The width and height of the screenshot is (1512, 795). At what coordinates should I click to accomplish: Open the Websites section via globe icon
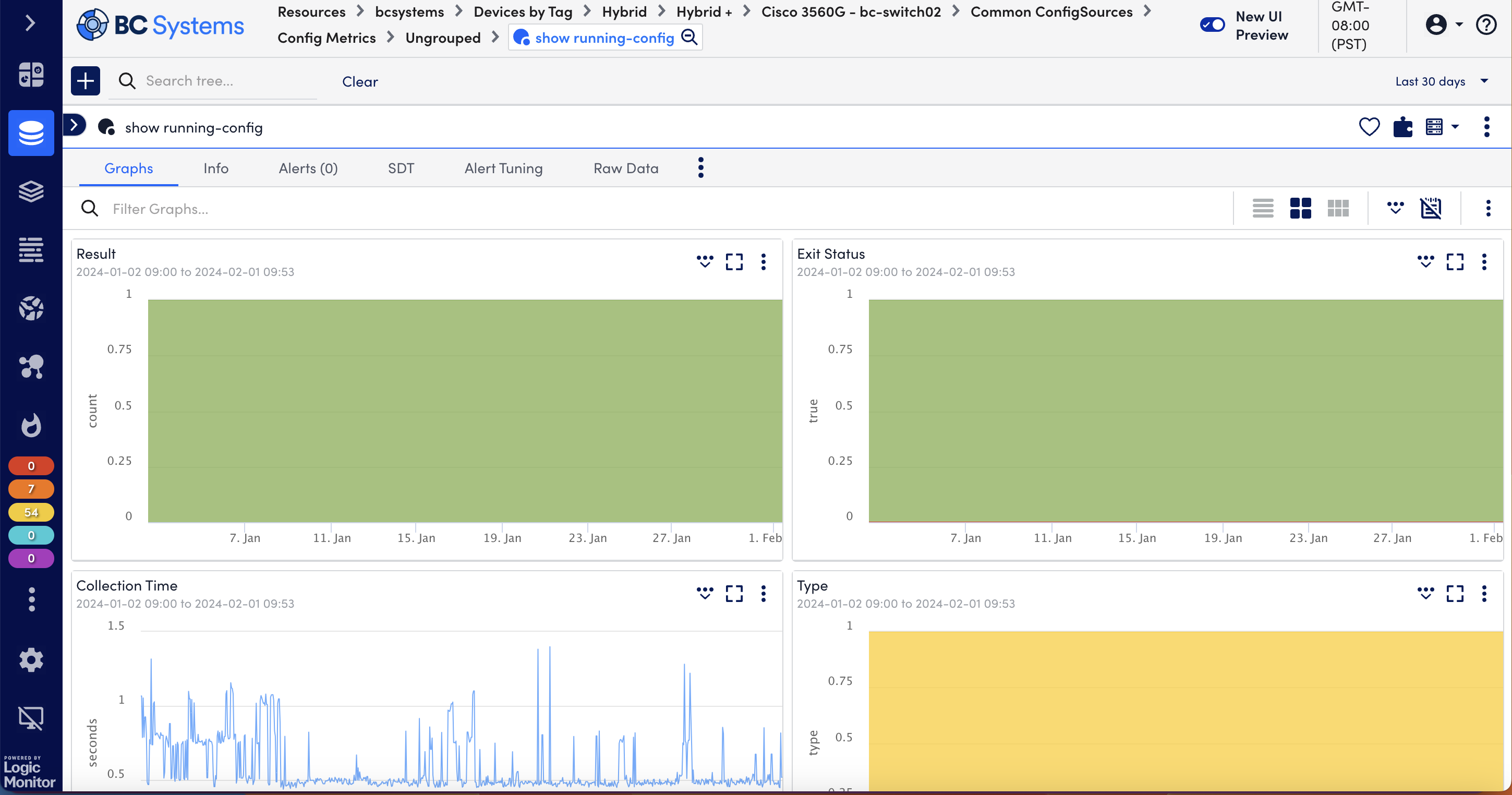(31, 308)
